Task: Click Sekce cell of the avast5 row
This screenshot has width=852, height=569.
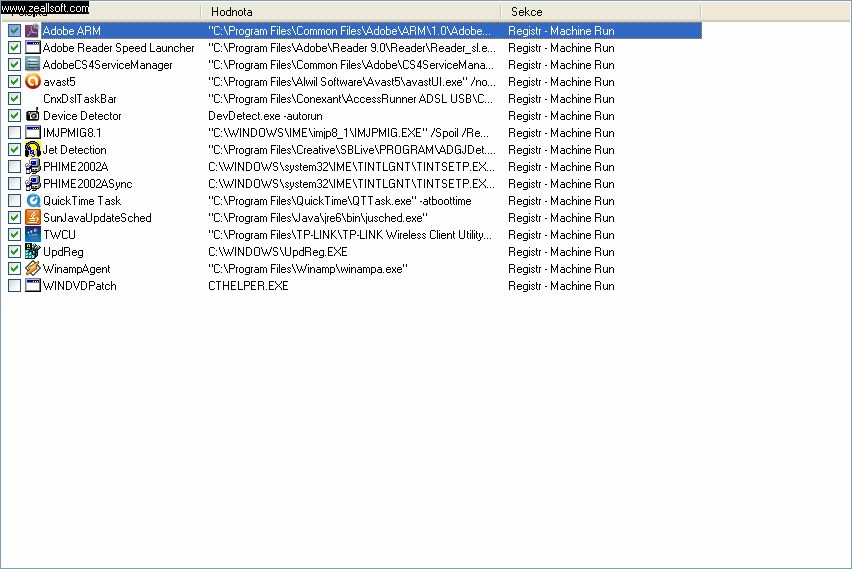Action: 561,82
